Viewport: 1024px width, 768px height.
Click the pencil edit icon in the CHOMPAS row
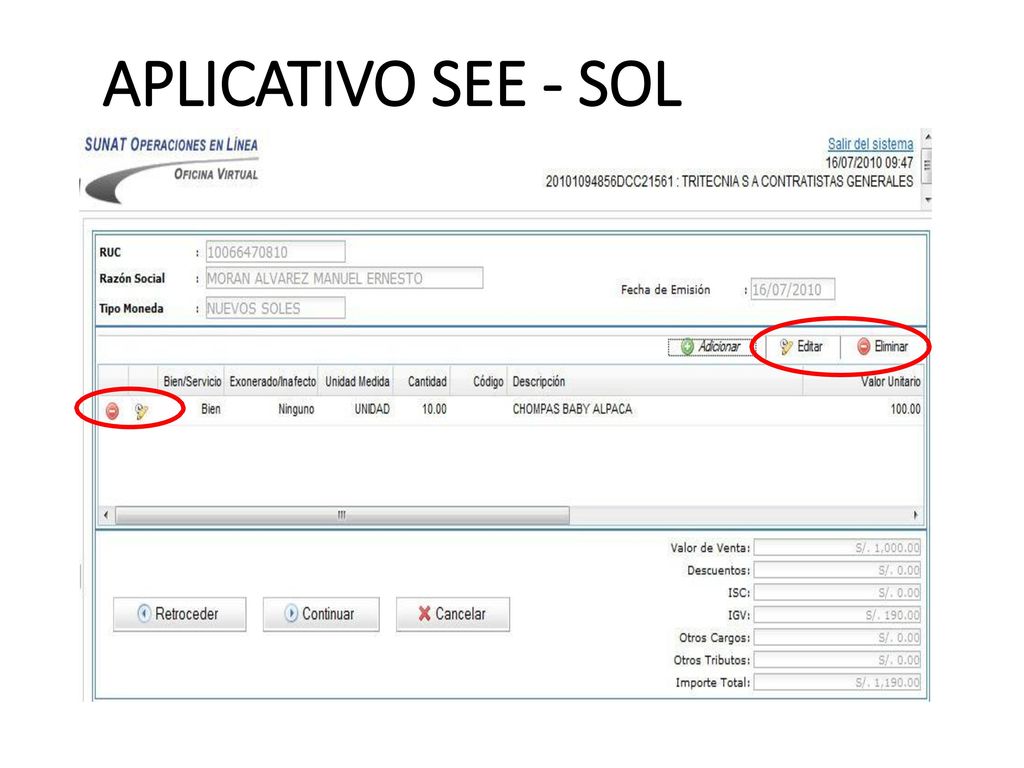pos(142,411)
